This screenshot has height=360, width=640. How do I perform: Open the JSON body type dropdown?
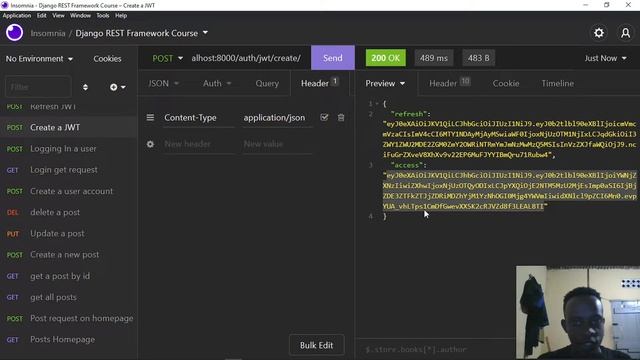tap(163, 83)
